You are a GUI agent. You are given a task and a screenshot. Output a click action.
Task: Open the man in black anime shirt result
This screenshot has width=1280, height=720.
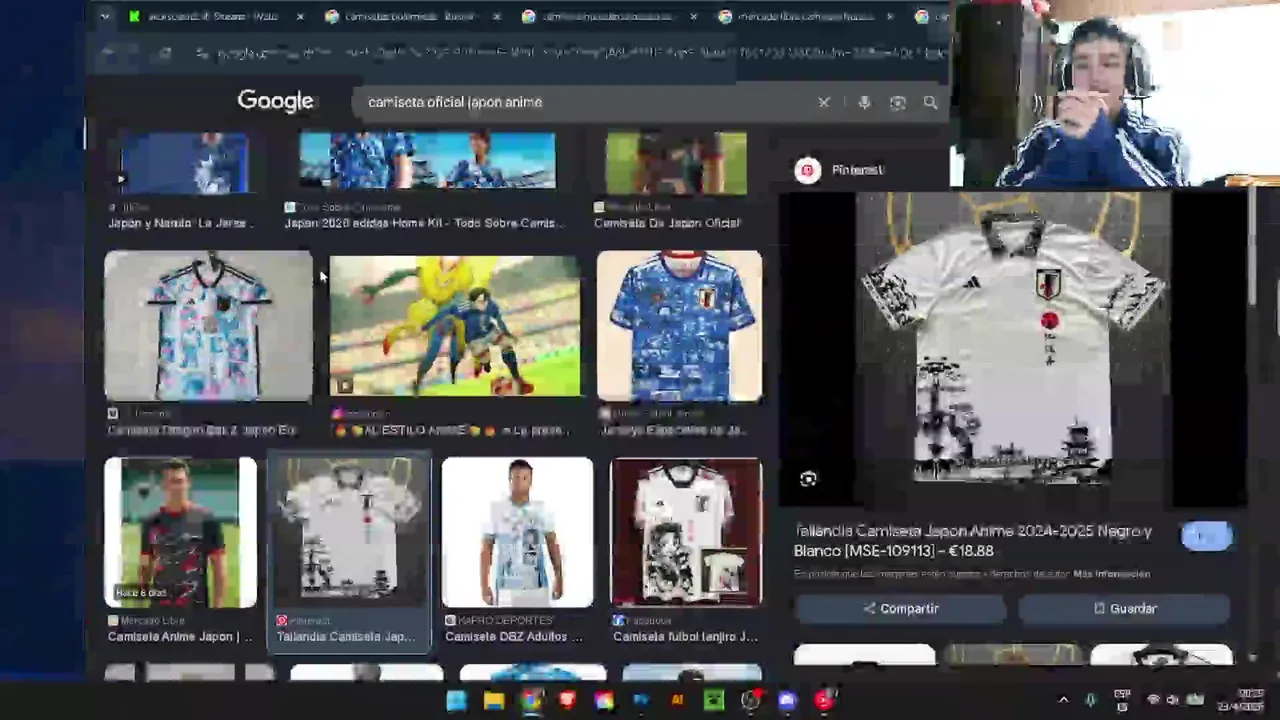tap(180, 532)
